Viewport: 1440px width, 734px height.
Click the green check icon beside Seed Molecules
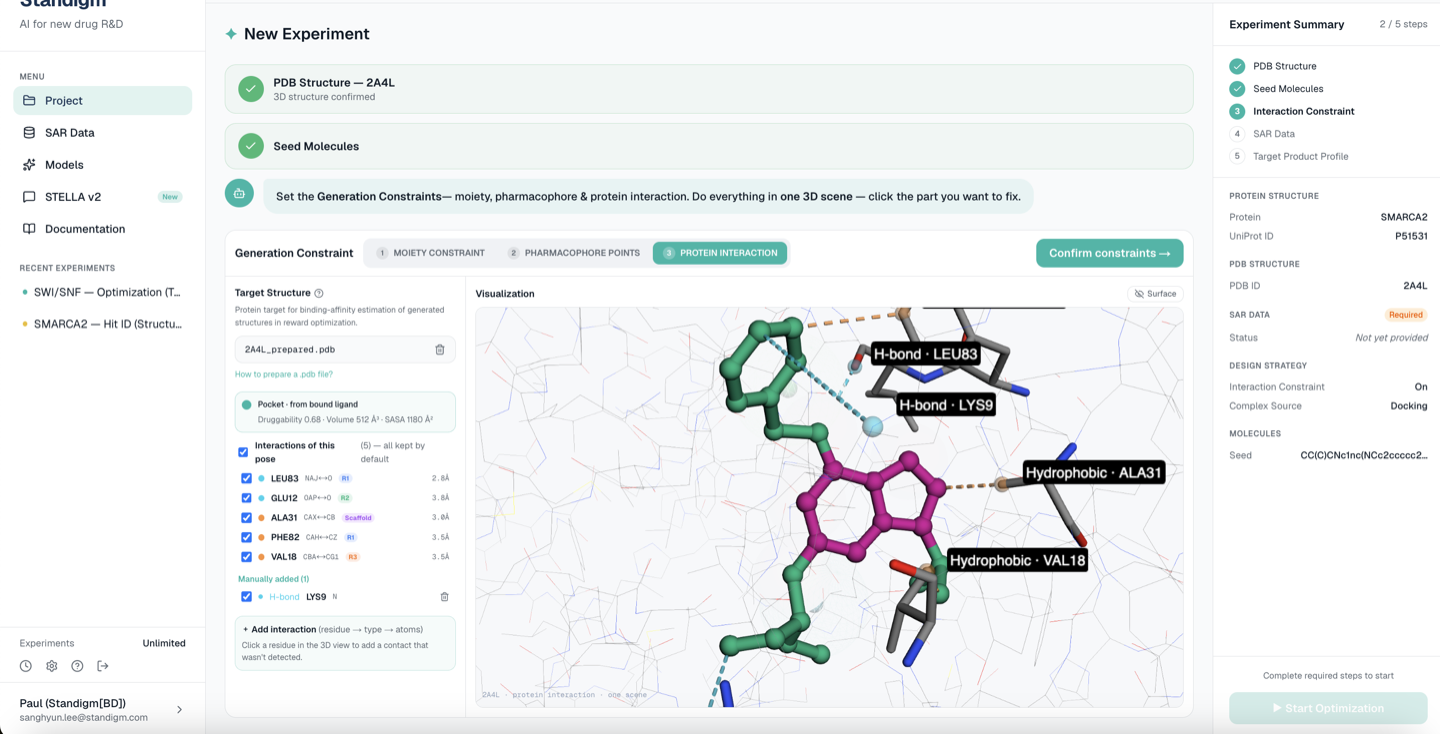pyautogui.click(x=251, y=146)
